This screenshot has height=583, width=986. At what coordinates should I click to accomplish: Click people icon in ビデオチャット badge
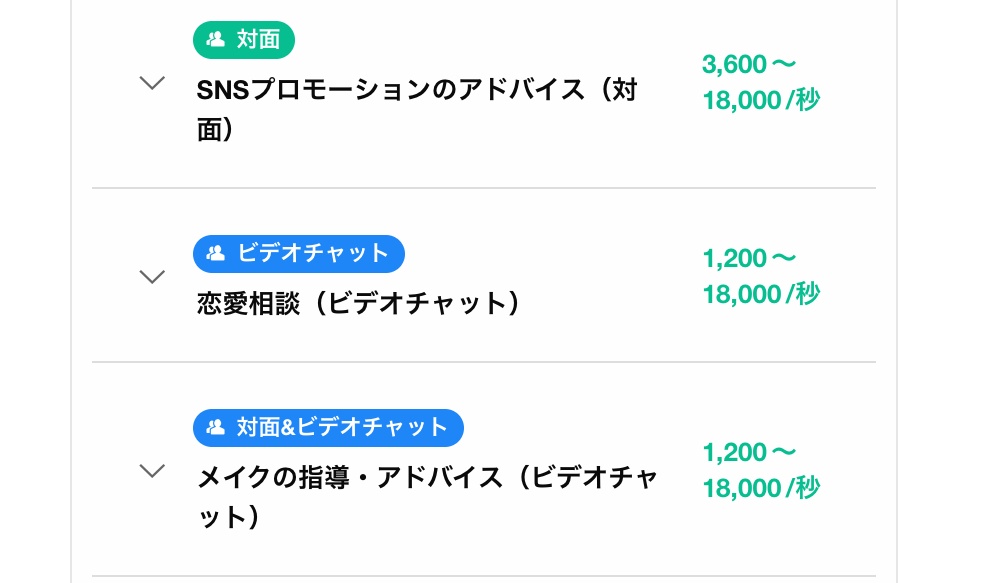coord(216,253)
